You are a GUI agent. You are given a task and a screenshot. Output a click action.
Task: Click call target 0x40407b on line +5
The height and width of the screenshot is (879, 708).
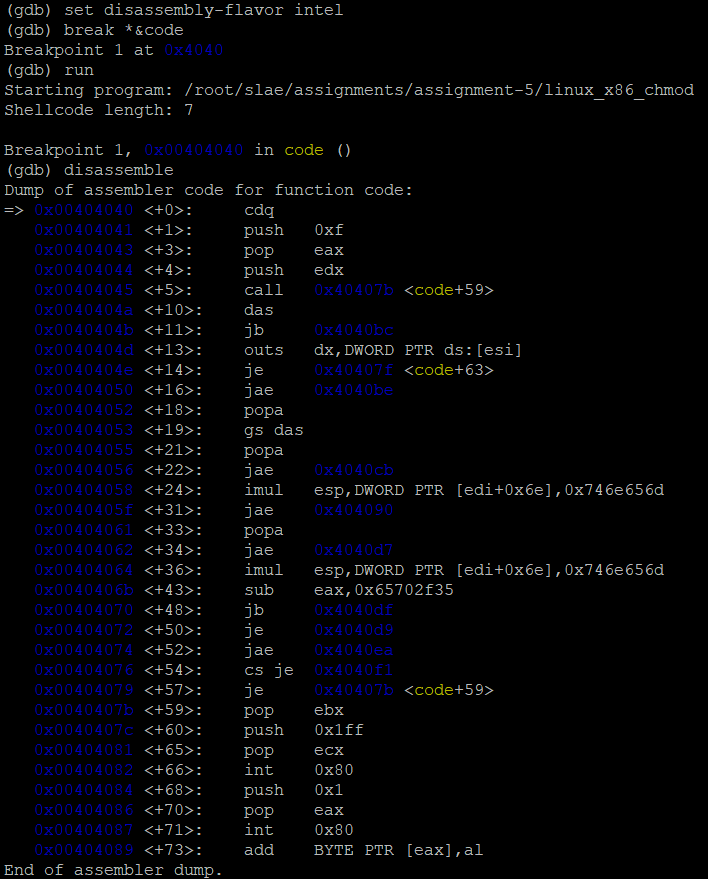354,290
